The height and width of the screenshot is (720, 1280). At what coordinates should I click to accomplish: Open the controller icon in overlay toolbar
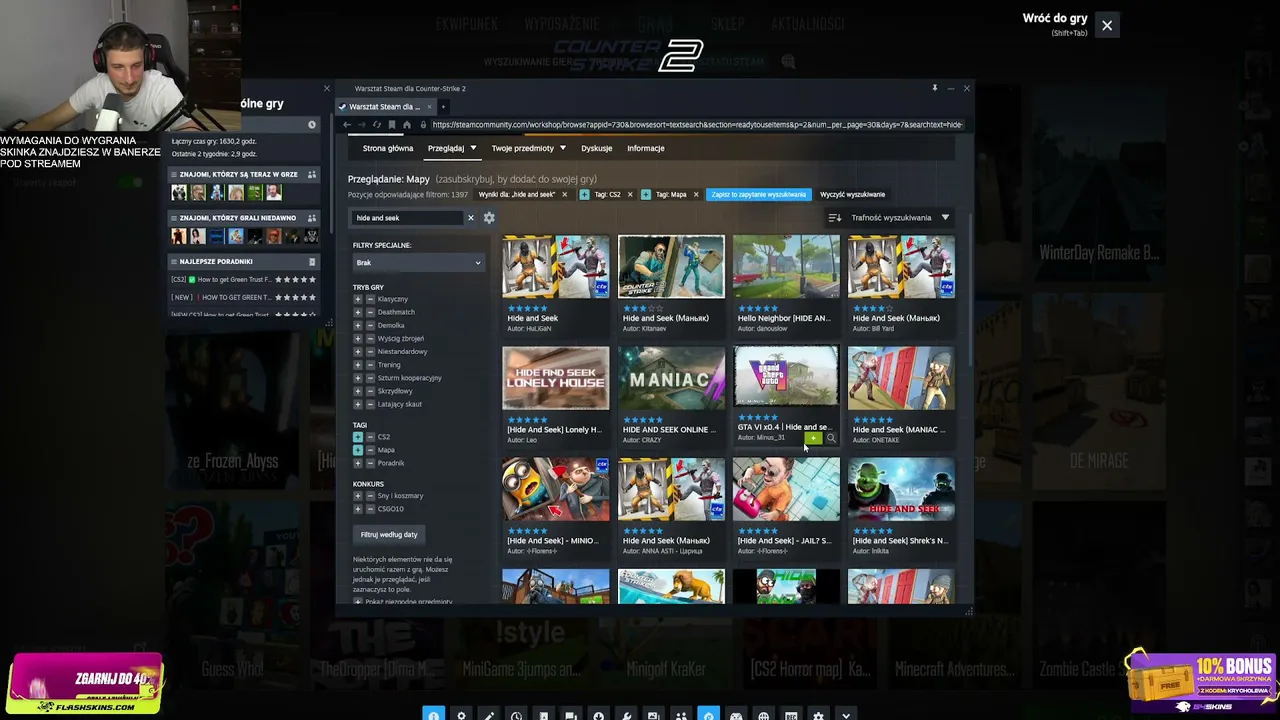click(736, 715)
